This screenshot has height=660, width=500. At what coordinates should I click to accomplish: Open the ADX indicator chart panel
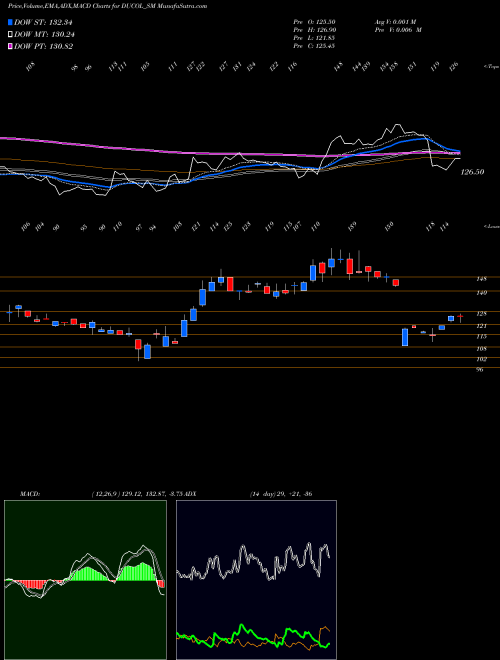pos(256,580)
